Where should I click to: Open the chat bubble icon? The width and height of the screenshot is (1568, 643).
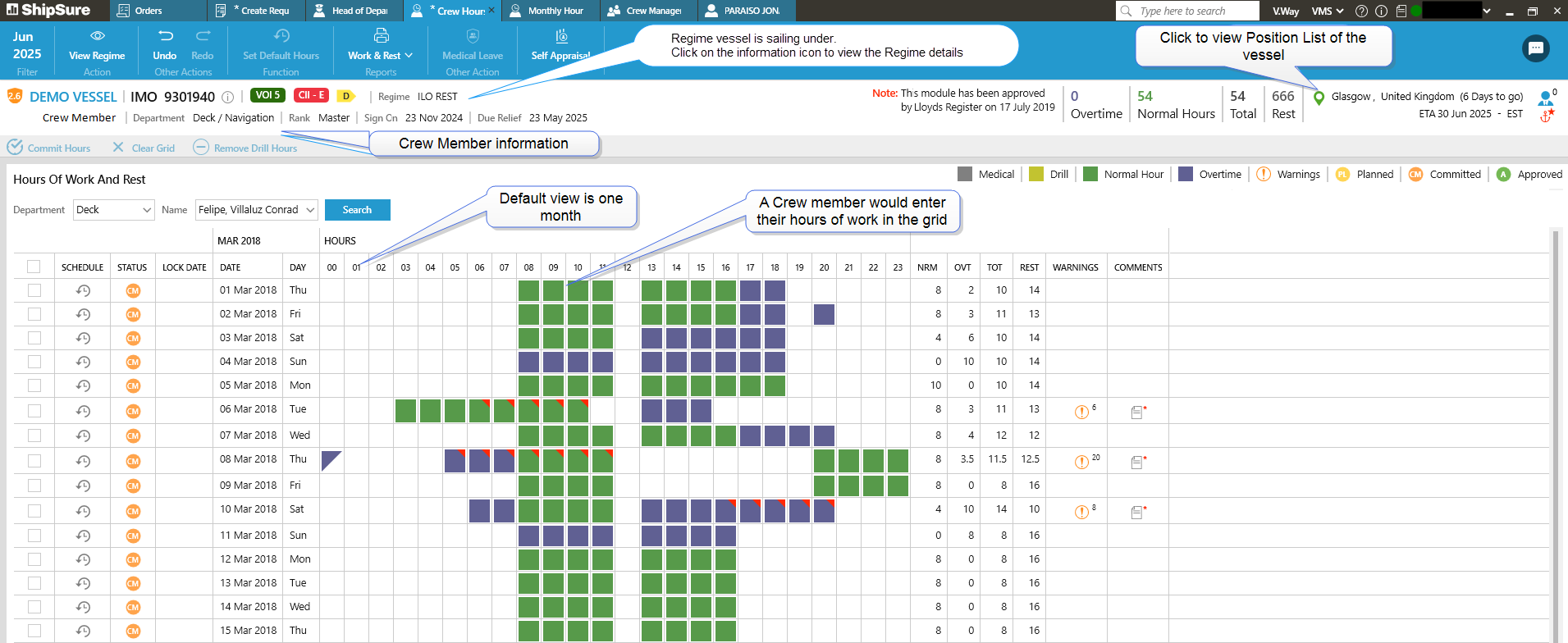pyautogui.click(x=1535, y=48)
